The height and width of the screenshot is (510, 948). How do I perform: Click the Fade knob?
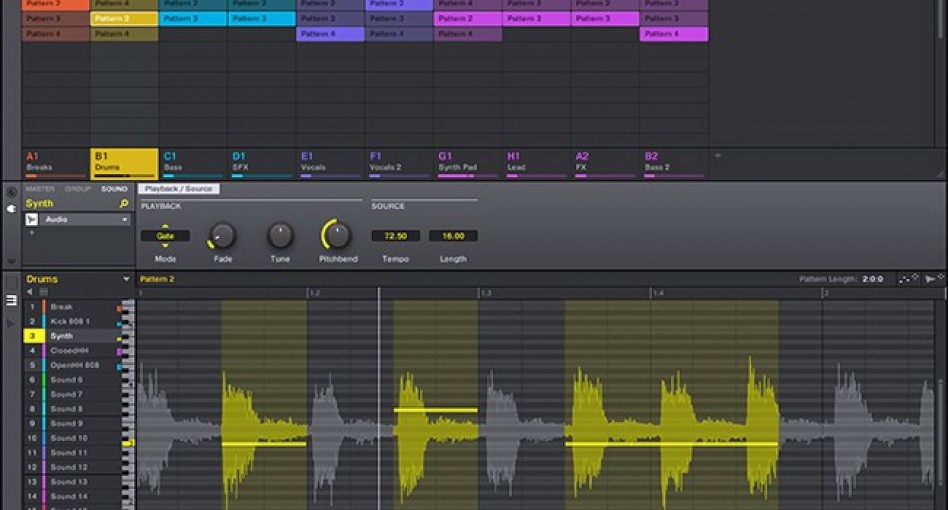coord(222,236)
